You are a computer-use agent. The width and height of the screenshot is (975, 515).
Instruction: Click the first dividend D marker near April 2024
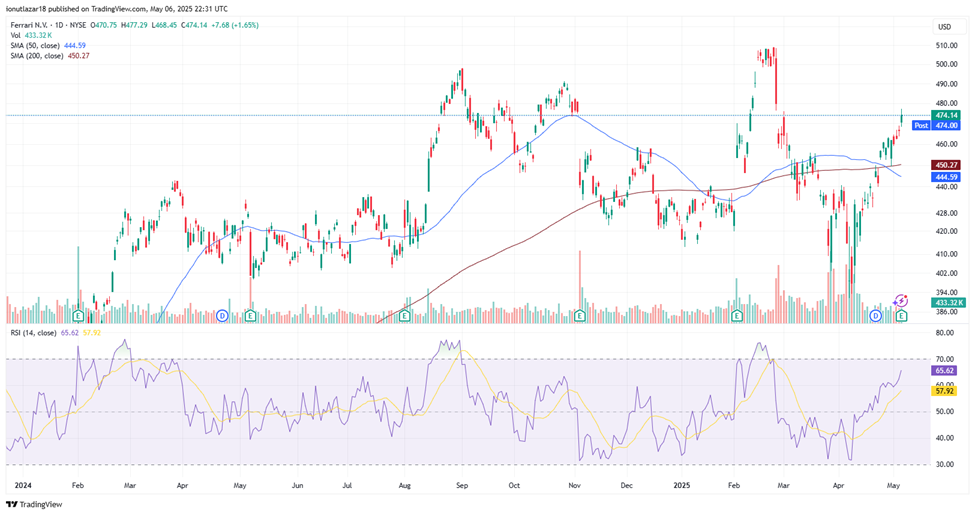click(222, 315)
